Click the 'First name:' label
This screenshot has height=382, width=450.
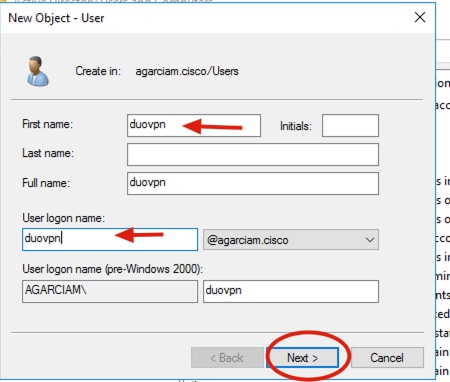47,124
